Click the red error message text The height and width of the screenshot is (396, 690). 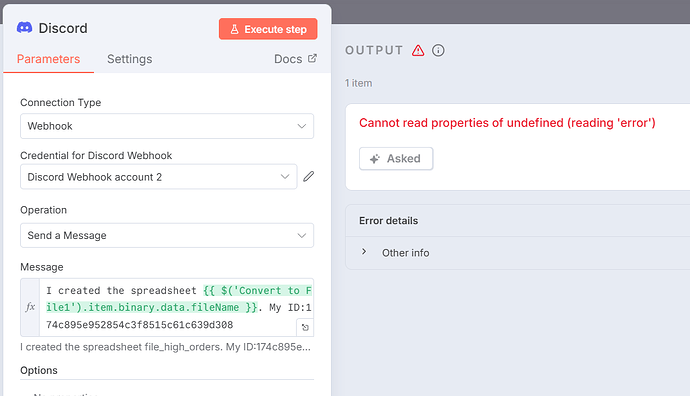point(507,123)
